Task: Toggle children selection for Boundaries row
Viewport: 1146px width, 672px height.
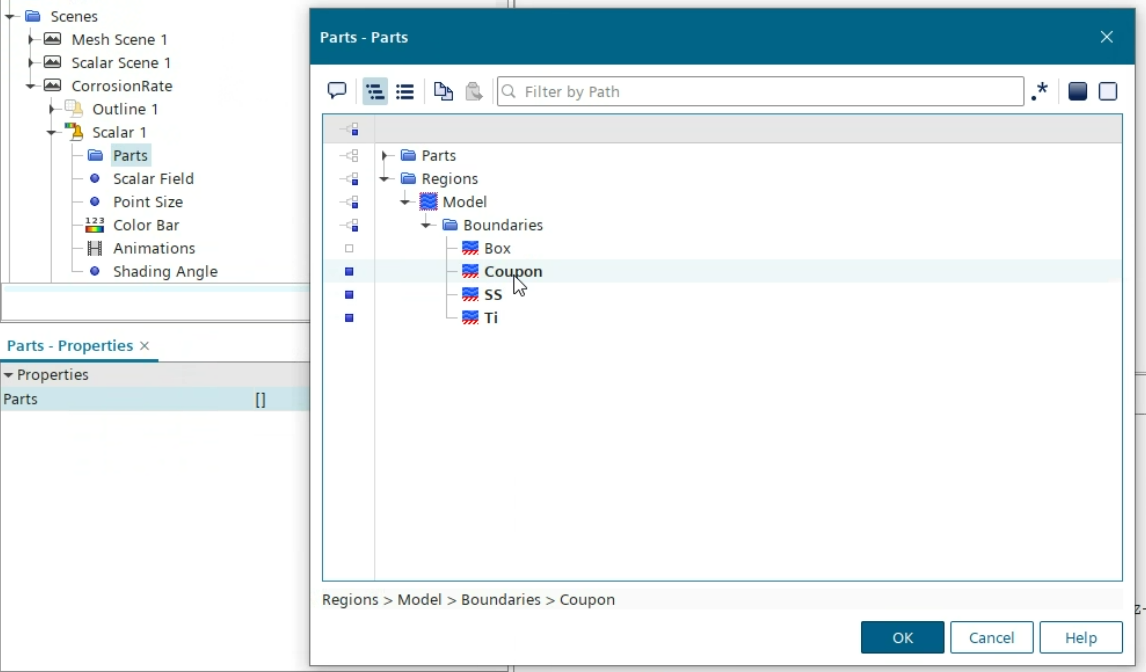Action: click(x=350, y=225)
